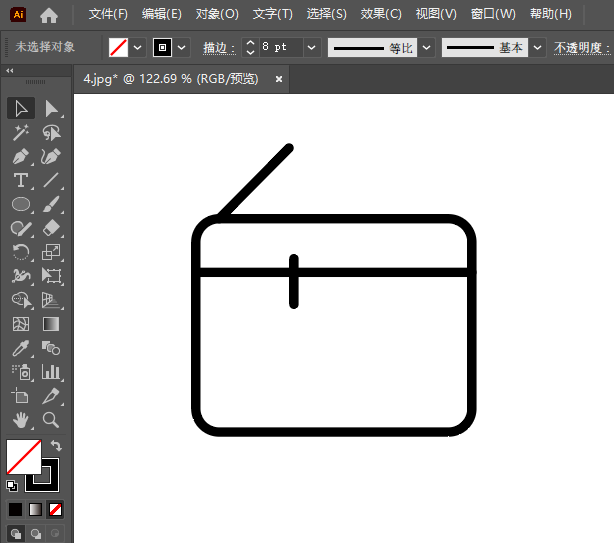Image resolution: width=614 pixels, height=543 pixels.
Task: Select the Shaper tool
Action: (21, 228)
